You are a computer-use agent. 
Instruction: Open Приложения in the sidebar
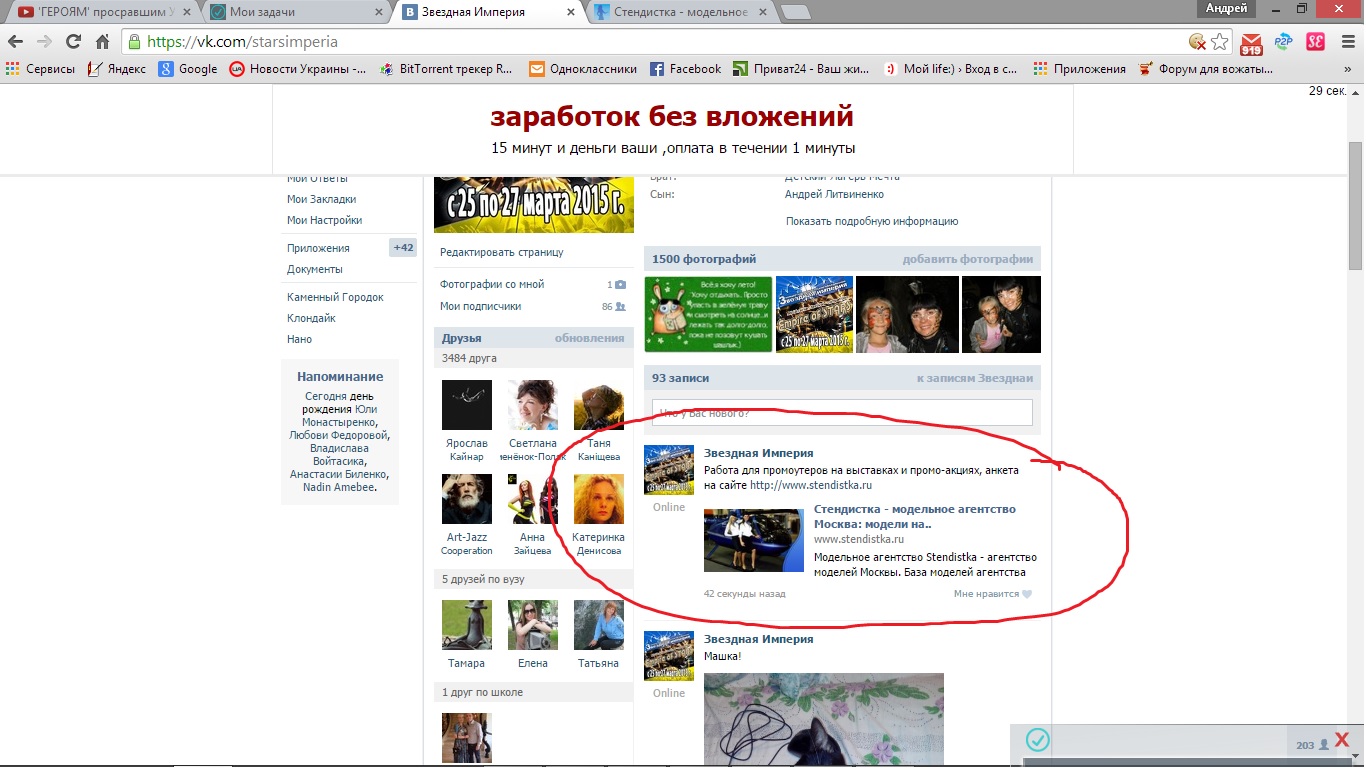point(318,248)
